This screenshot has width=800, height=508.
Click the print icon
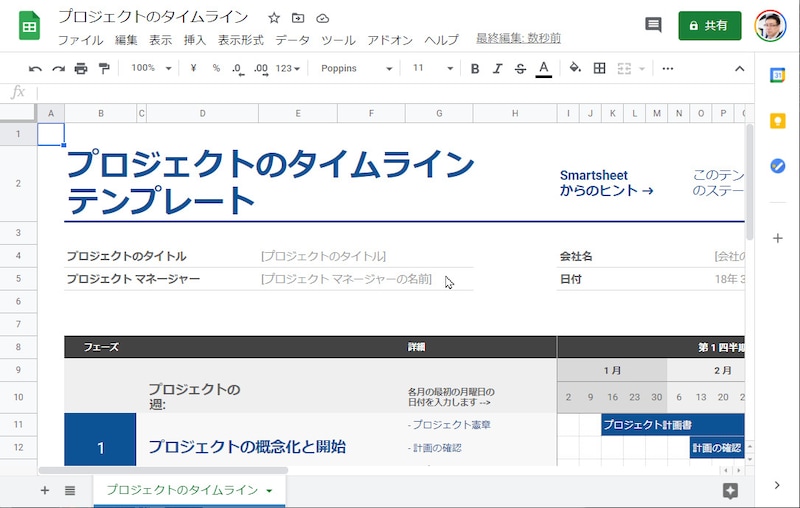[81, 68]
